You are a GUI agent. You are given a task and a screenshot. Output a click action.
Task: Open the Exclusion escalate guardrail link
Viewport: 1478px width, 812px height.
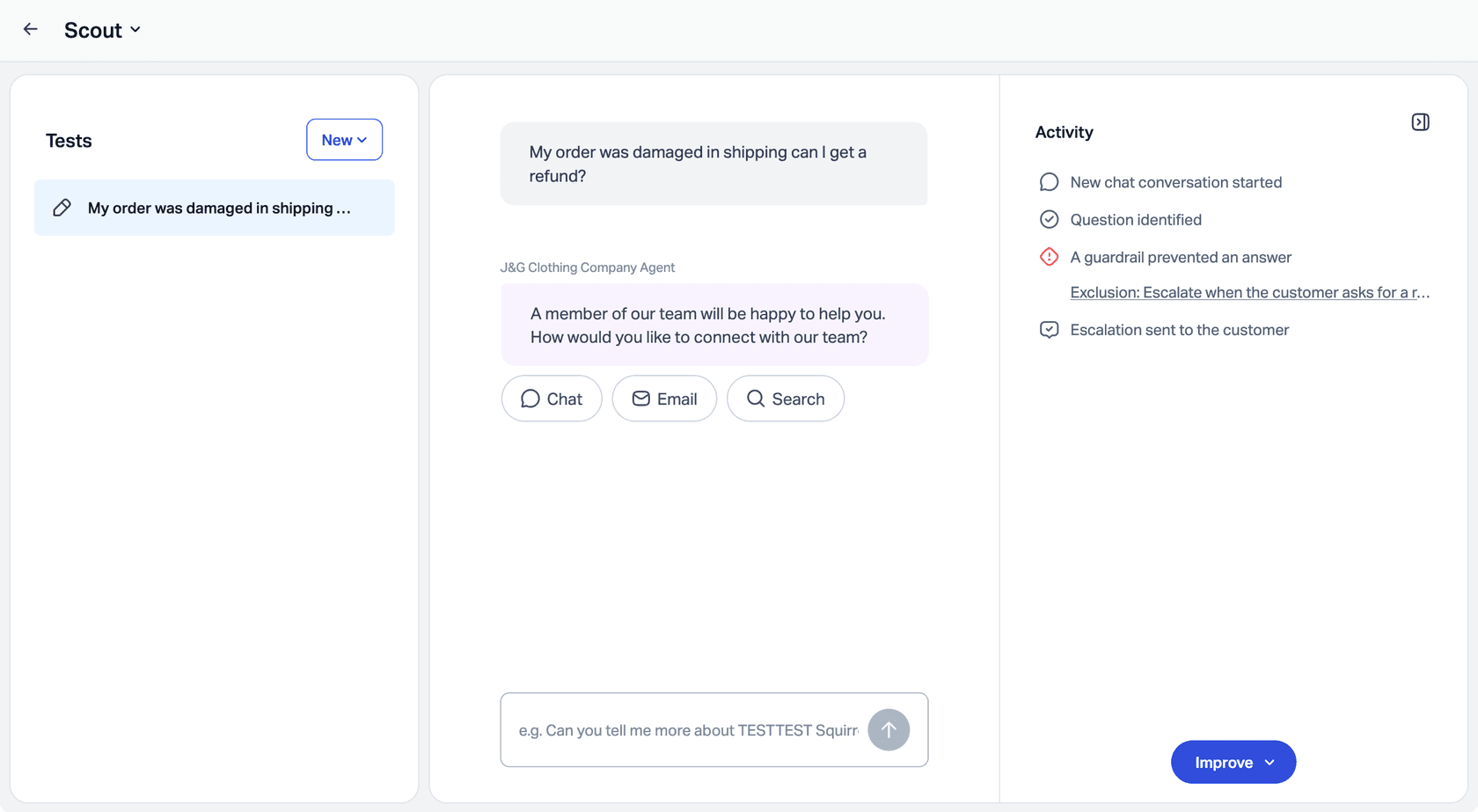(x=1249, y=292)
